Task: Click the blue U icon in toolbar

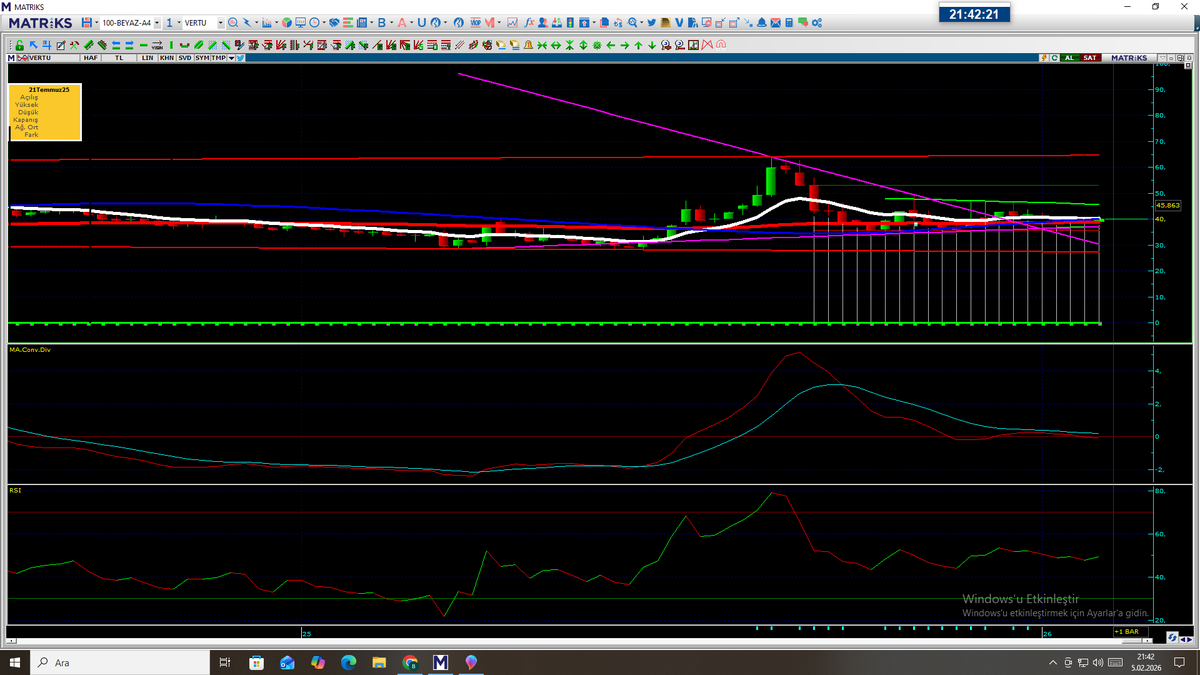Action: 421,22
